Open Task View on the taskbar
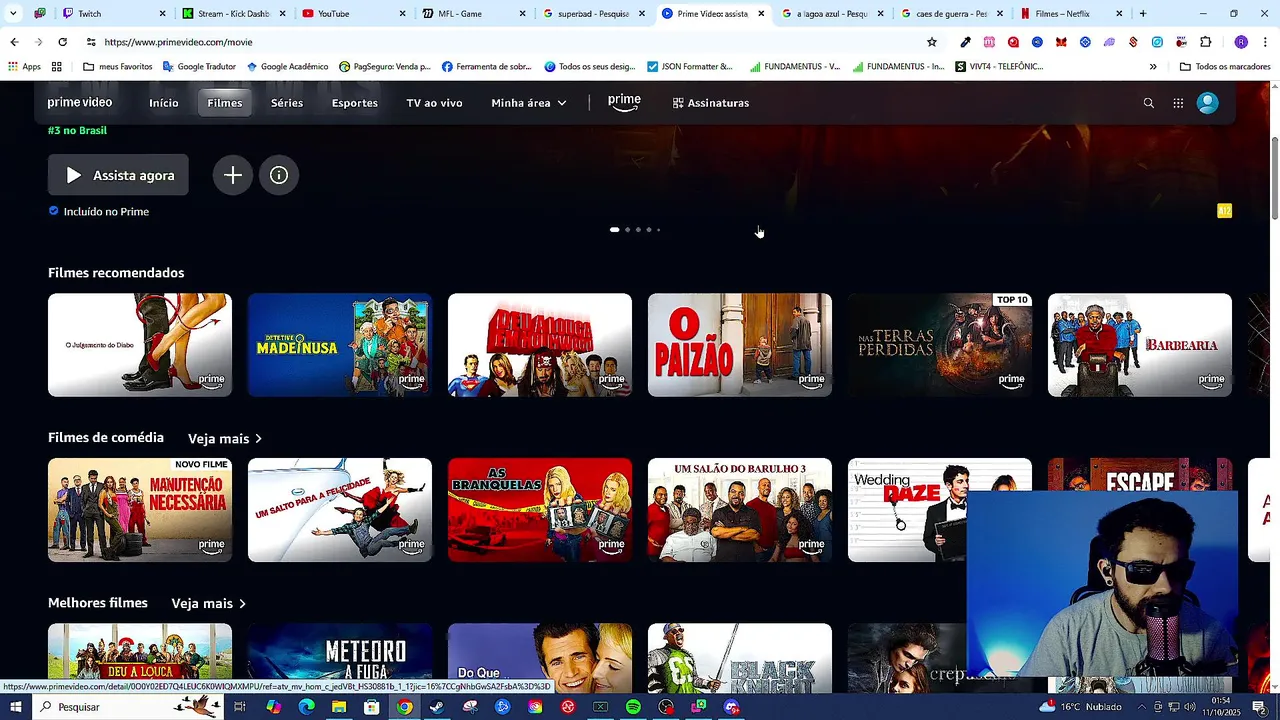The image size is (1280, 720). (x=240, y=707)
